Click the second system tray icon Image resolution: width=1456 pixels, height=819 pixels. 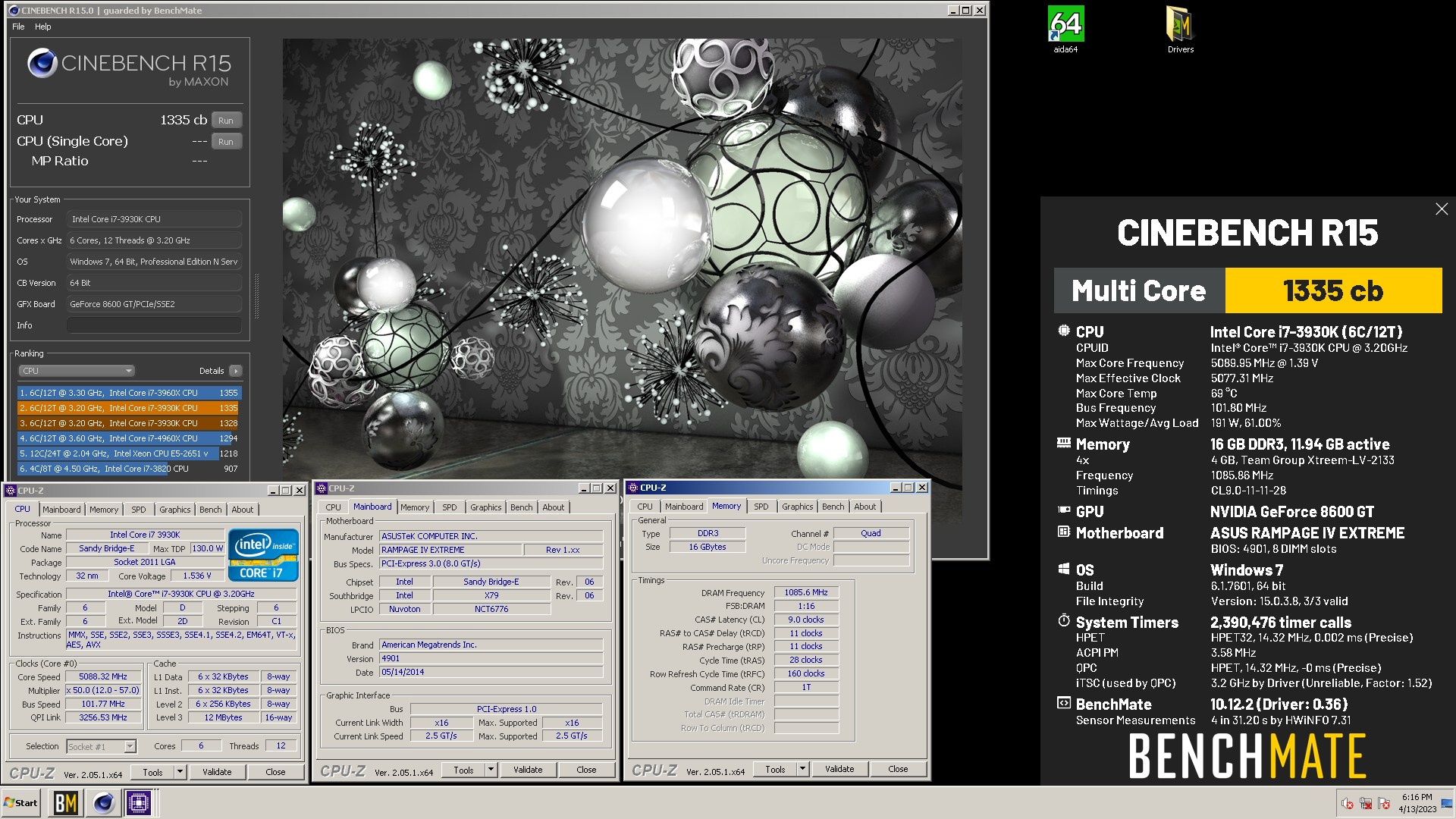tap(1366, 804)
